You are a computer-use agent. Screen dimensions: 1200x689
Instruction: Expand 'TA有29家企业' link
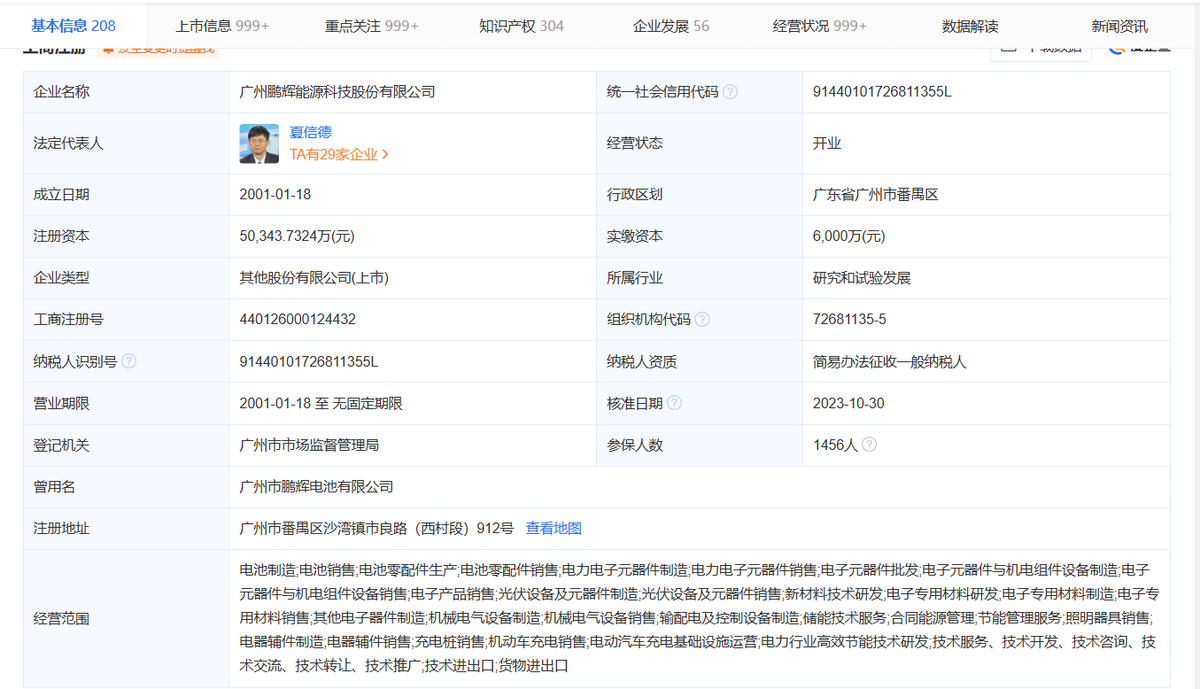pyautogui.click(x=339, y=154)
